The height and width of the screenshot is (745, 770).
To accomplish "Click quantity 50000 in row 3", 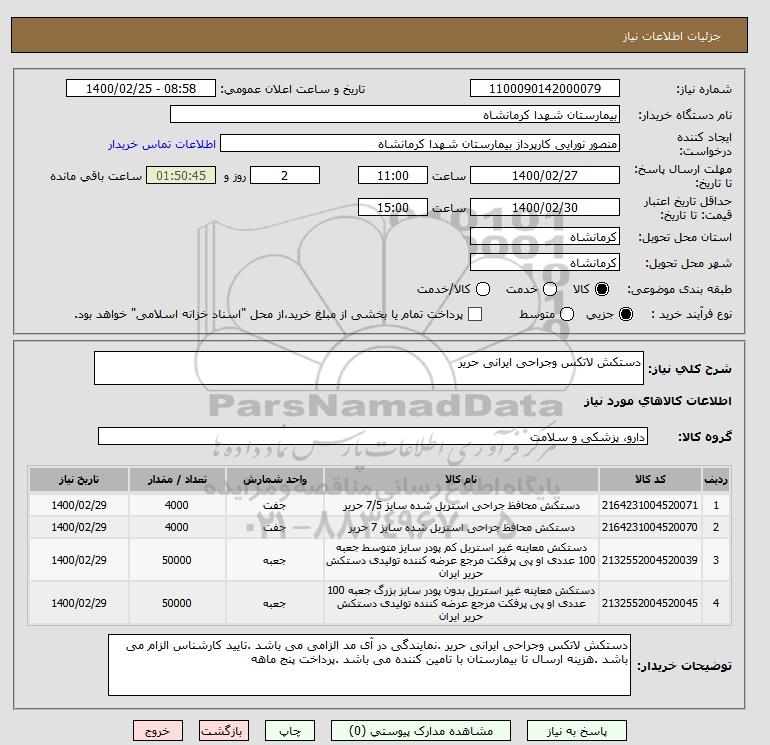I will pyautogui.click(x=177, y=560).
